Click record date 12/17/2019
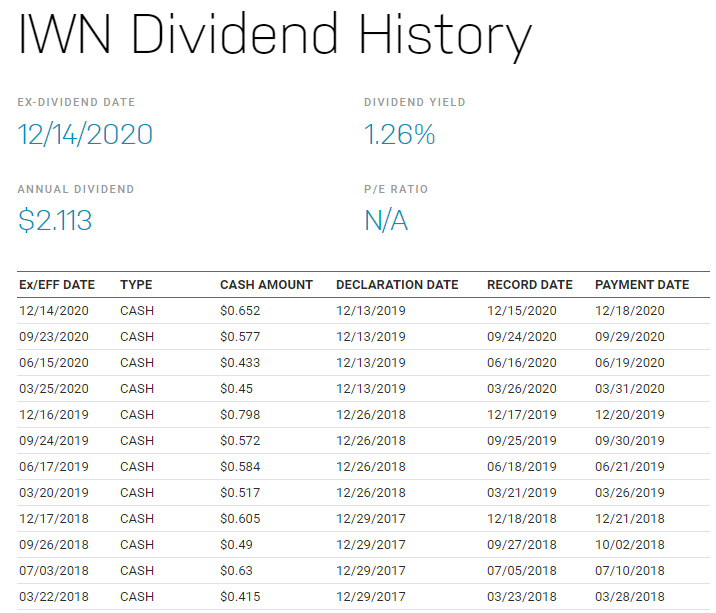The height and width of the screenshot is (613, 716). (x=522, y=415)
